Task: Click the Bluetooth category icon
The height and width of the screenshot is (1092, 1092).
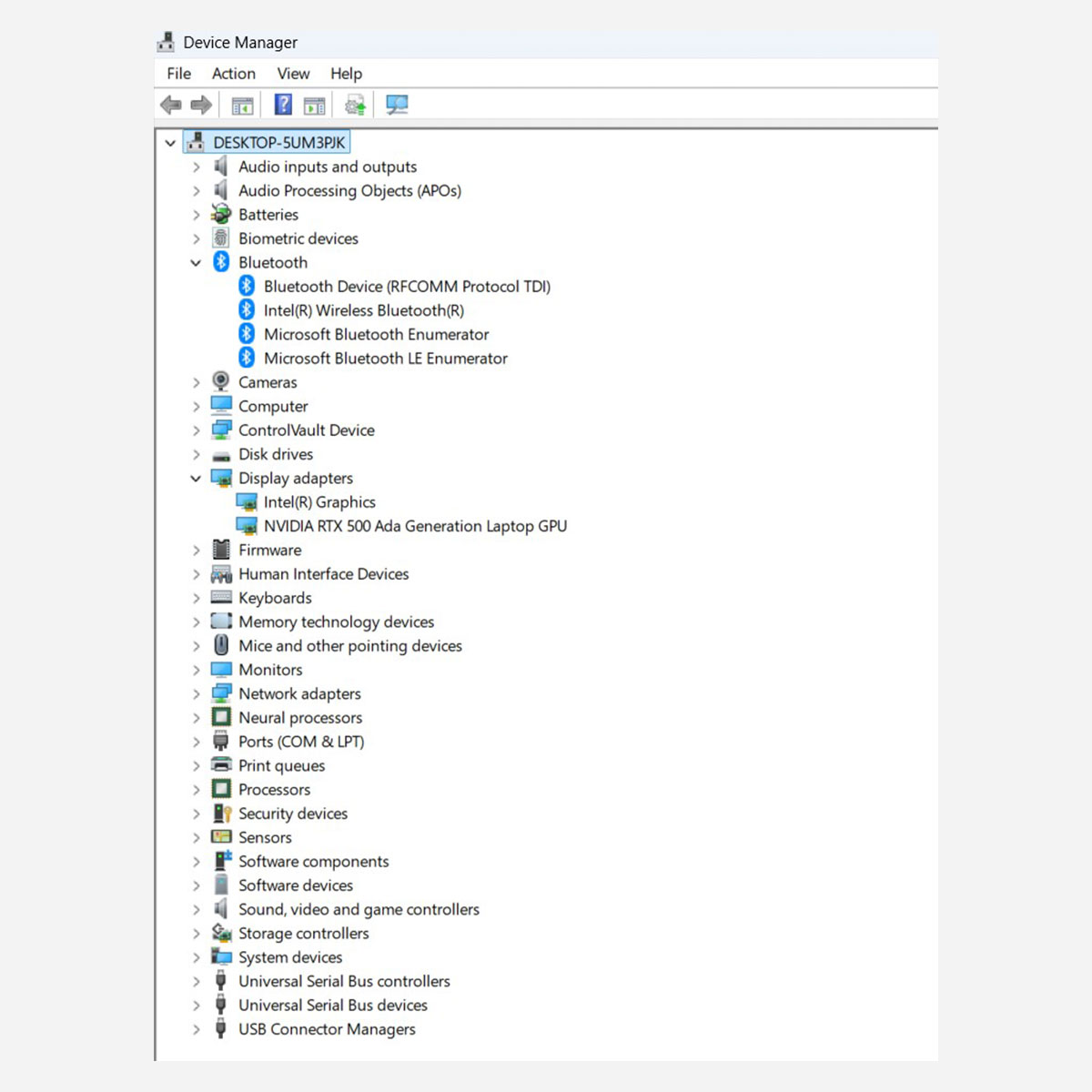Action: (x=221, y=262)
